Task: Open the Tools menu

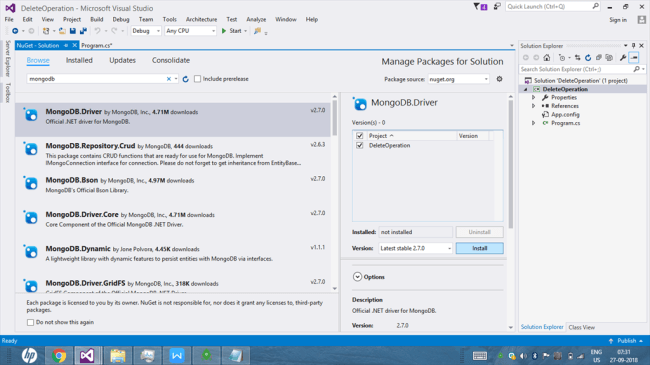Action: point(170,19)
